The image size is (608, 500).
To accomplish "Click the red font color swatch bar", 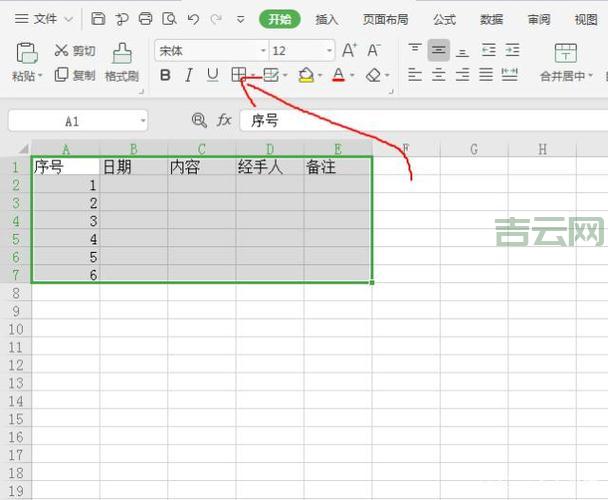I will [338, 80].
